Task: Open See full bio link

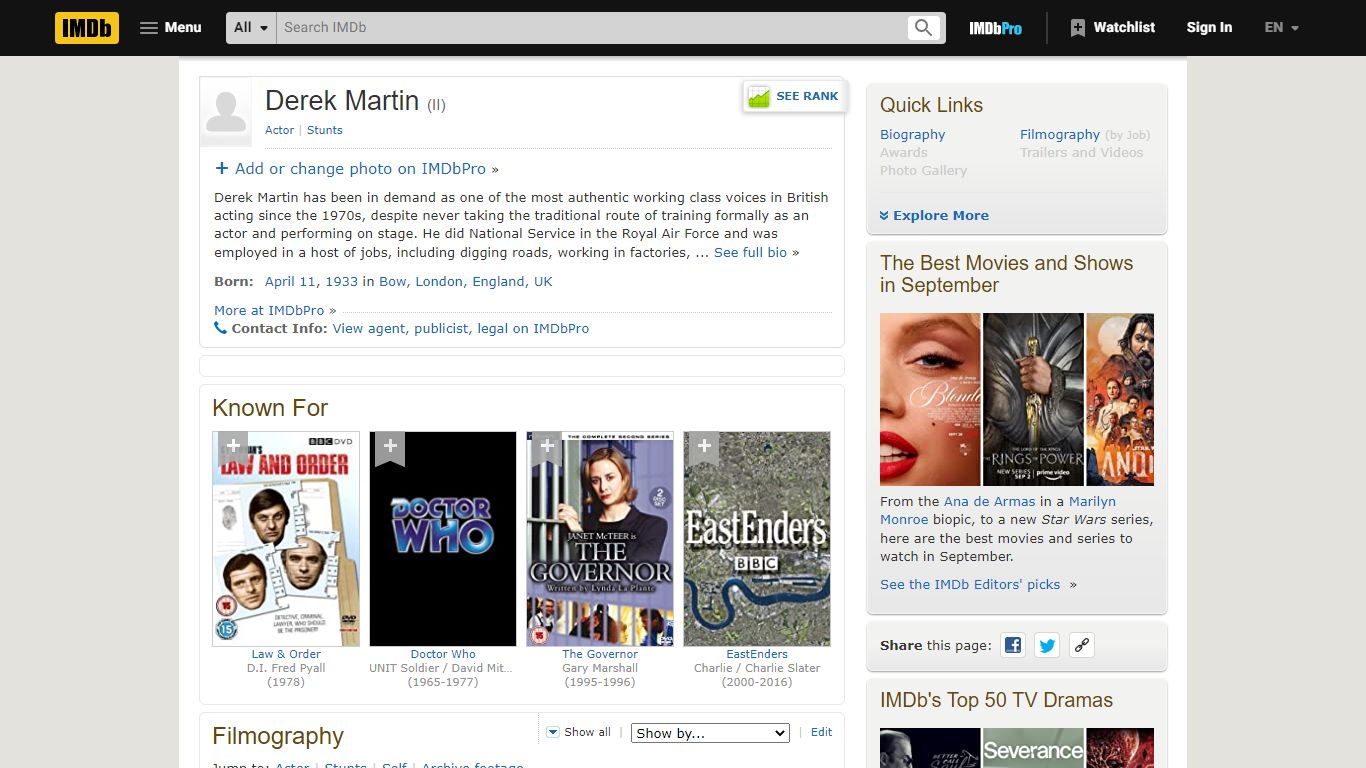Action: click(x=750, y=252)
